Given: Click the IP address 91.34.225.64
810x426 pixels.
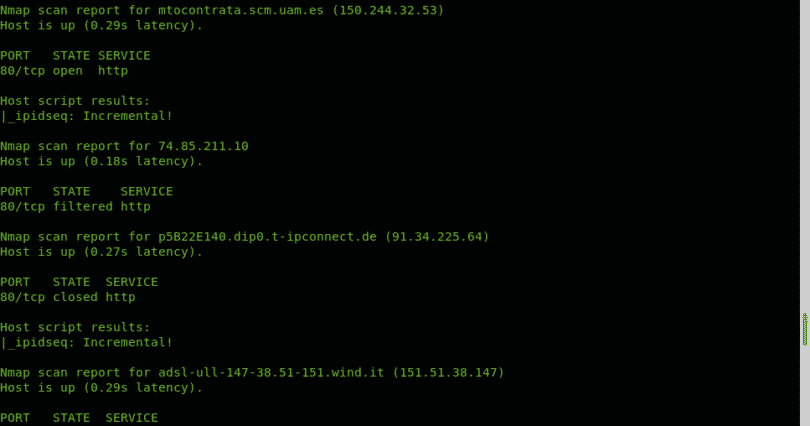Looking at the screenshot, I should [436, 236].
